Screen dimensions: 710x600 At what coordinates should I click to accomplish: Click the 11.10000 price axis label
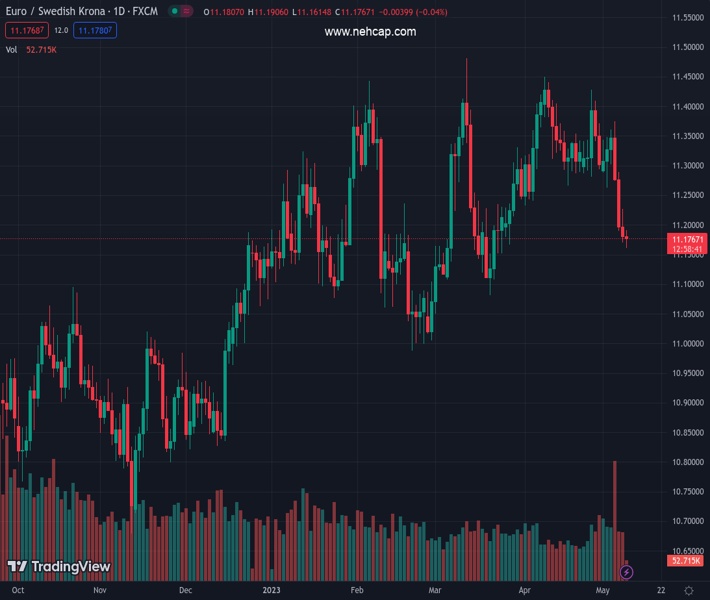coord(688,284)
